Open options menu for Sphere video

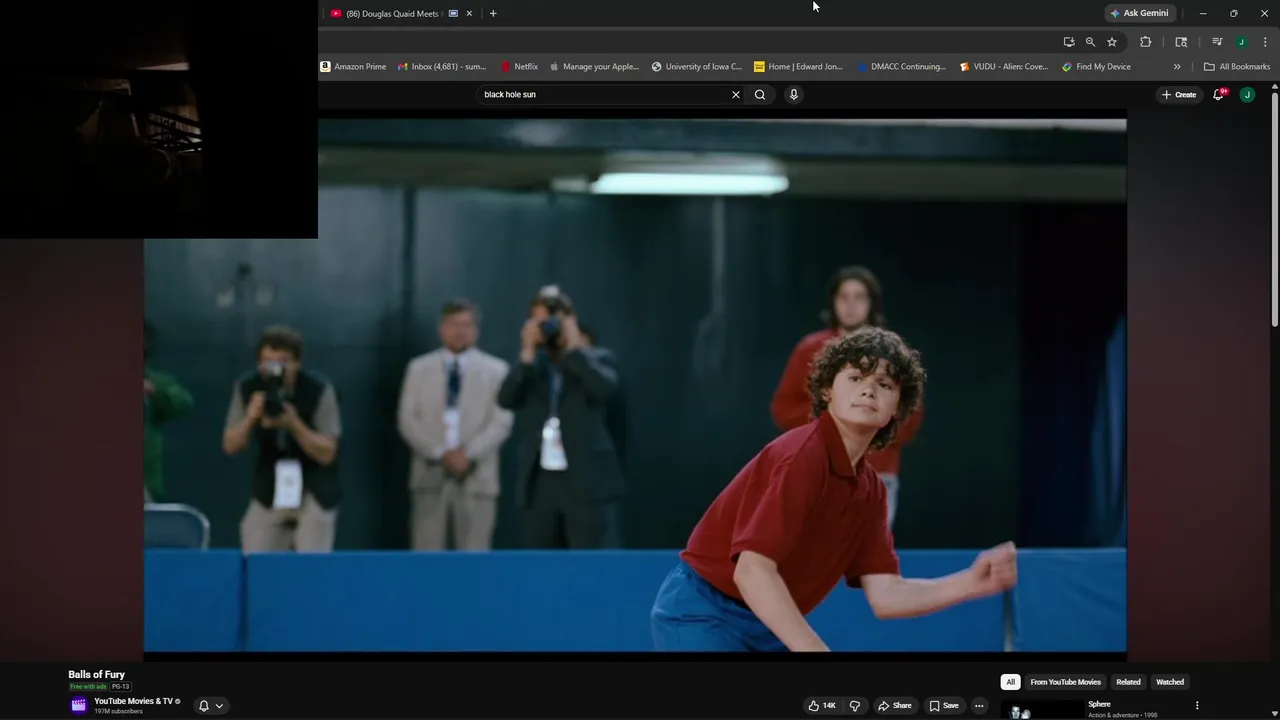(1197, 706)
